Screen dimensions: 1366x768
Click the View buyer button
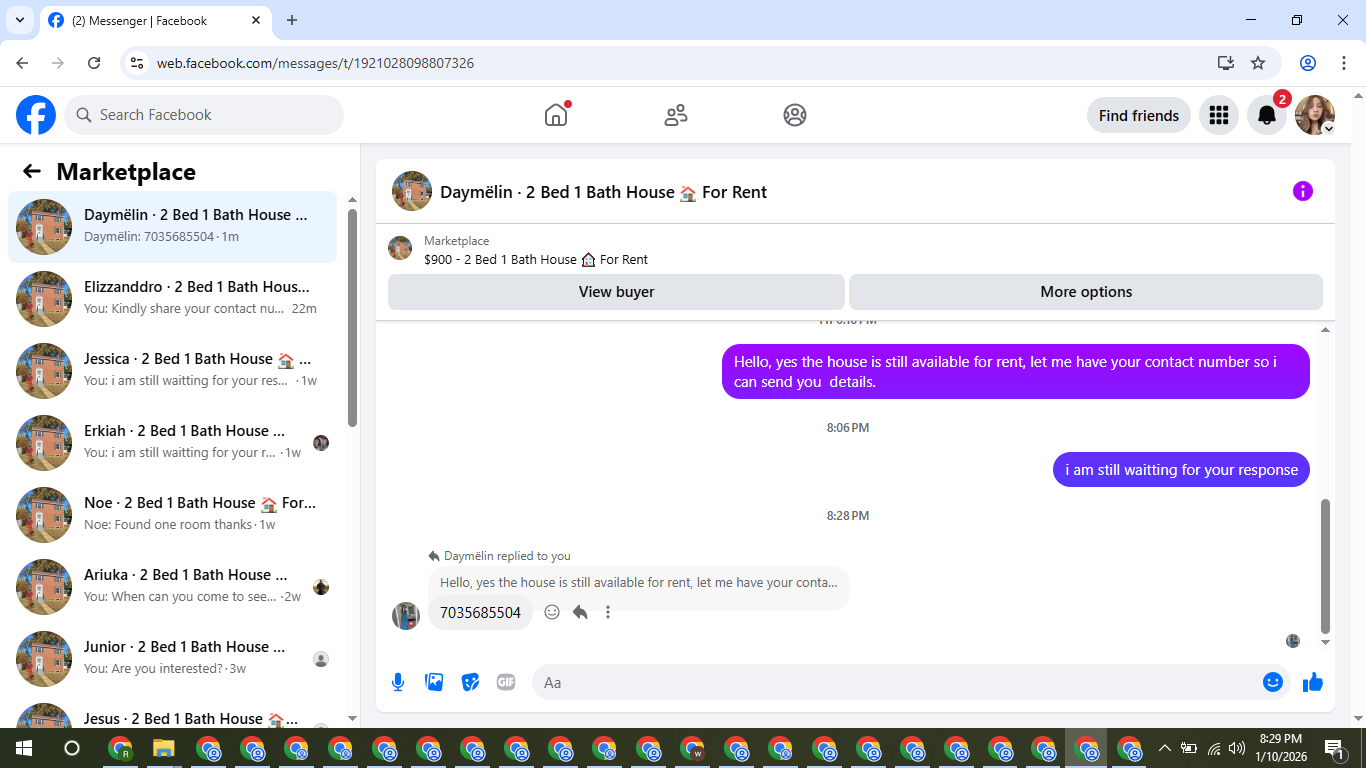[616, 292]
